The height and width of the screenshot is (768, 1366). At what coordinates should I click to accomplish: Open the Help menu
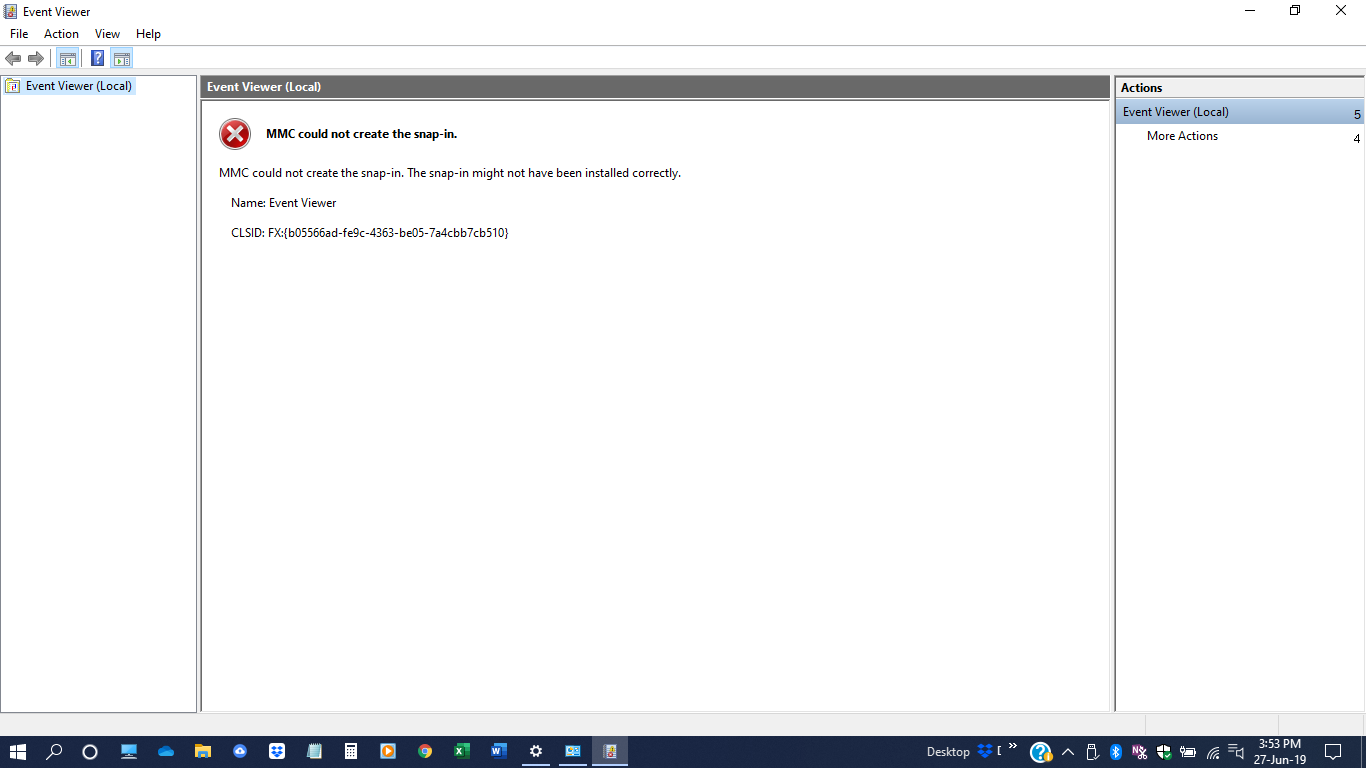(x=148, y=34)
